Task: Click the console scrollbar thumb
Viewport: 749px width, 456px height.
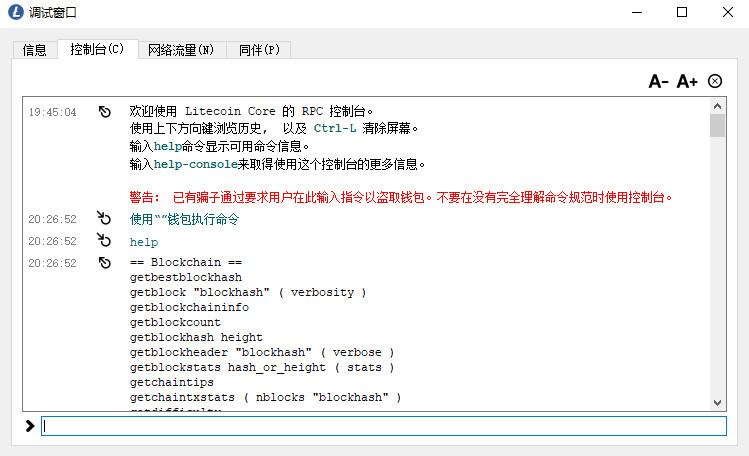Action: tap(717, 125)
